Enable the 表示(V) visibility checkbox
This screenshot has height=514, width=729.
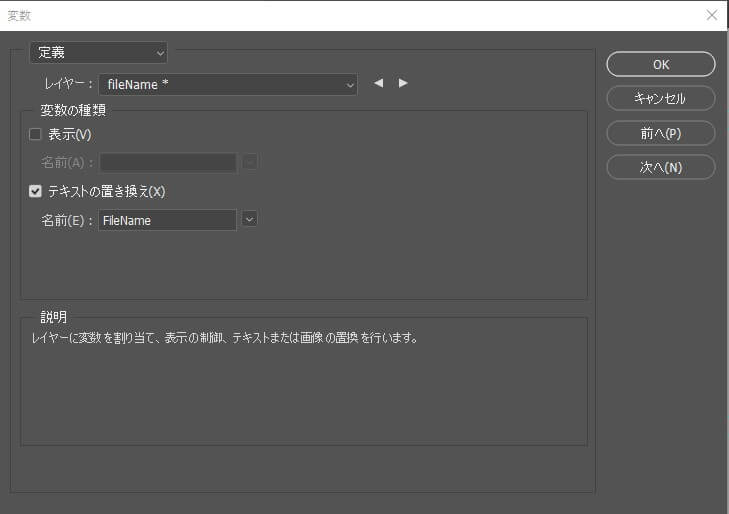[35, 134]
